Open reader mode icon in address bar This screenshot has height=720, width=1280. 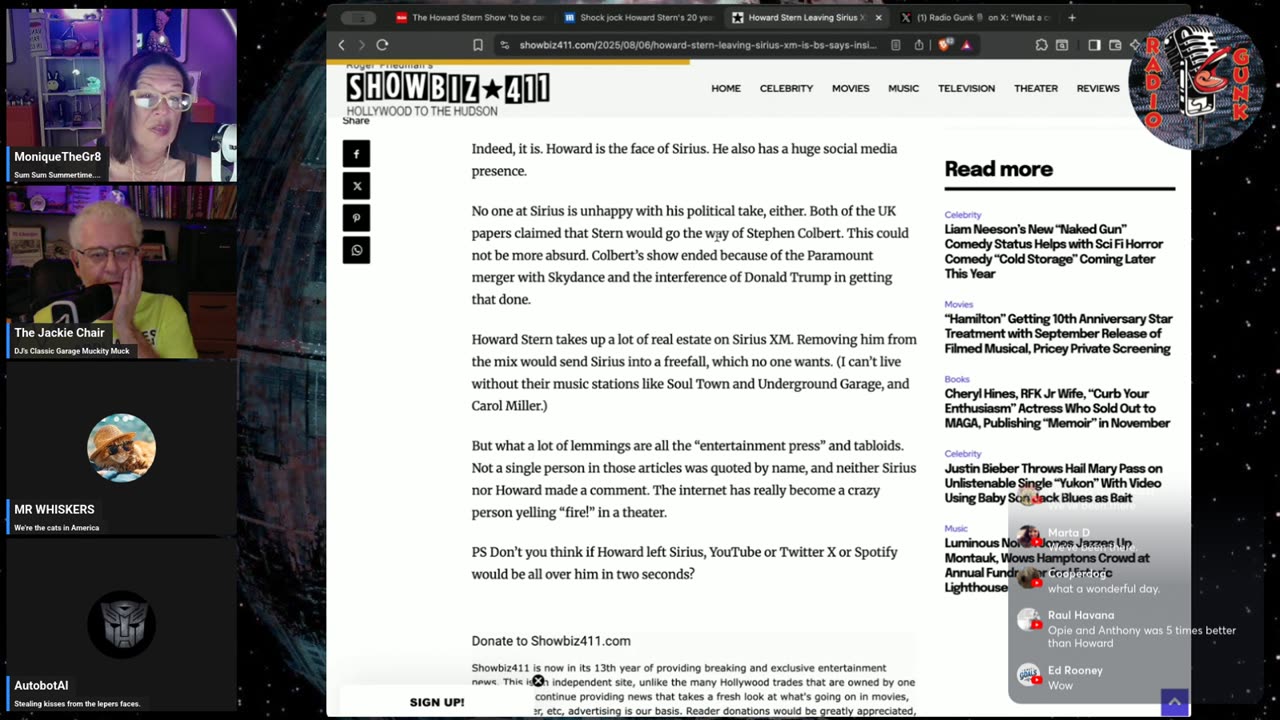tap(895, 45)
